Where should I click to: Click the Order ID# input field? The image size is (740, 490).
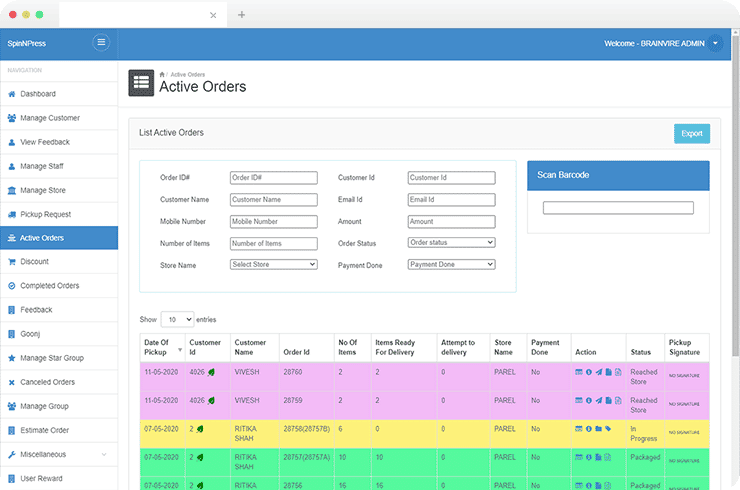(x=274, y=177)
